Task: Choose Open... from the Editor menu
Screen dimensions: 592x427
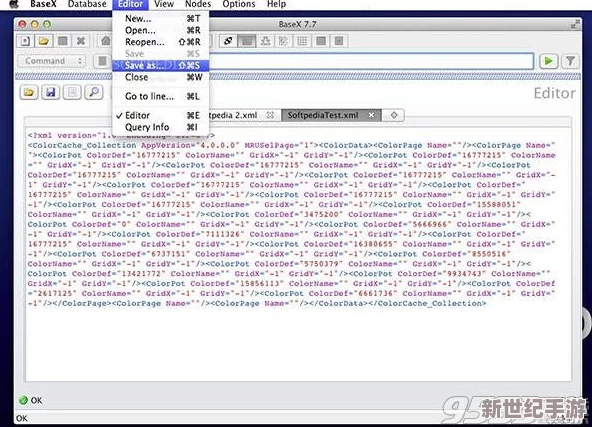Action: (x=160, y=30)
